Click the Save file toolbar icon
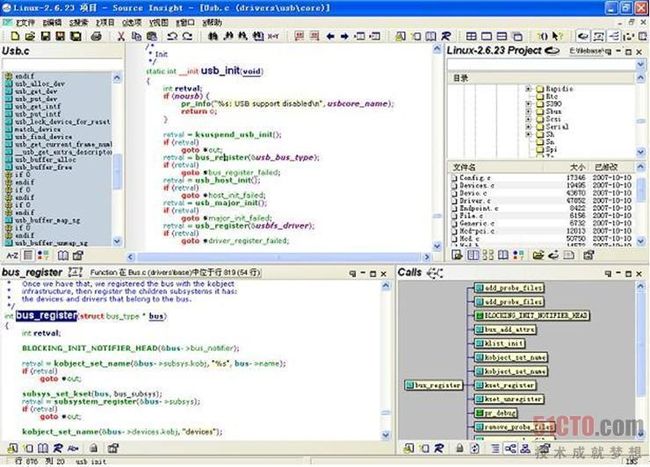Screen dimensions: 650x467 [45, 36]
